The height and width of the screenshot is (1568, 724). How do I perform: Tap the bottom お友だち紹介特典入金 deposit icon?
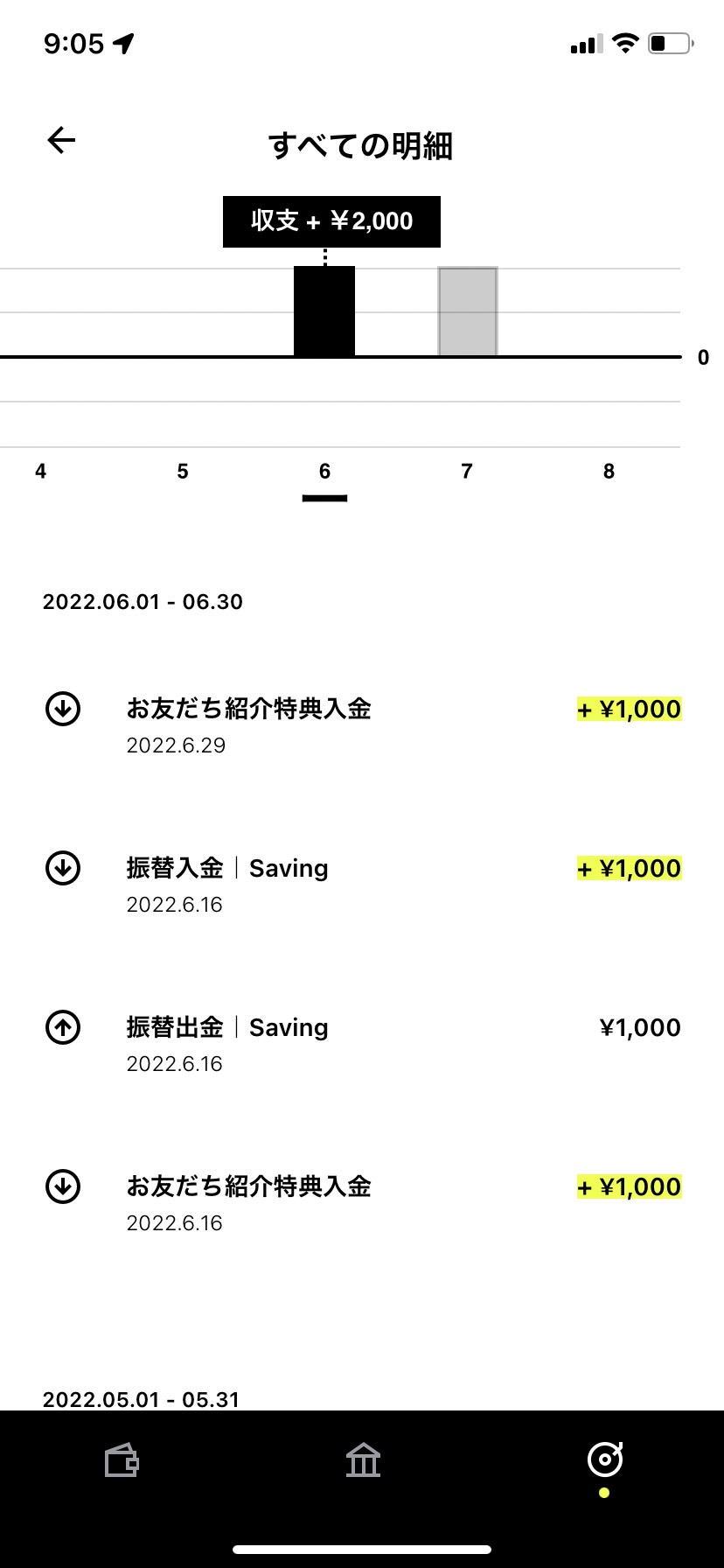tap(63, 1186)
